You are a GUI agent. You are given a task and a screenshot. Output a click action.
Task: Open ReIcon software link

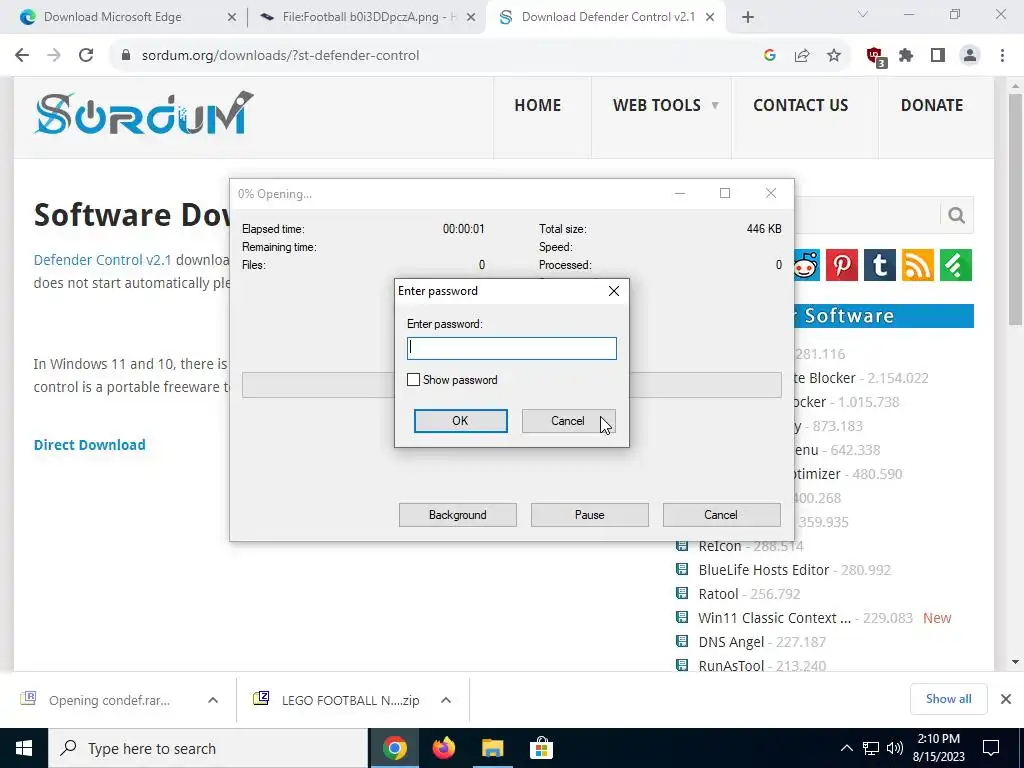pyautogui.click(x=720, y=546)
